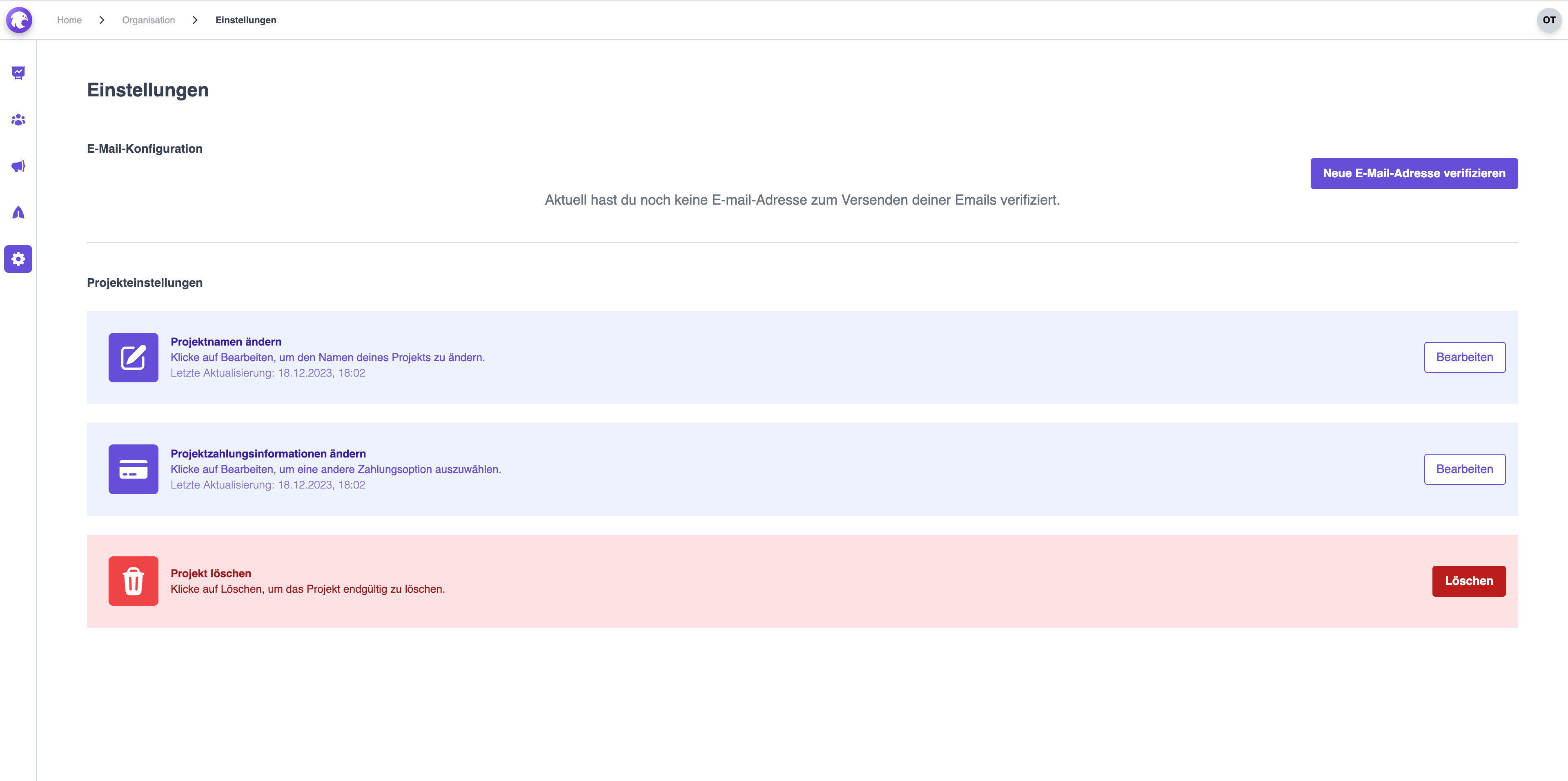Click 'Projektzahlungsinformationen ändern' title
This screenshot has height=781, width=1568.
[x=268, y=454]
